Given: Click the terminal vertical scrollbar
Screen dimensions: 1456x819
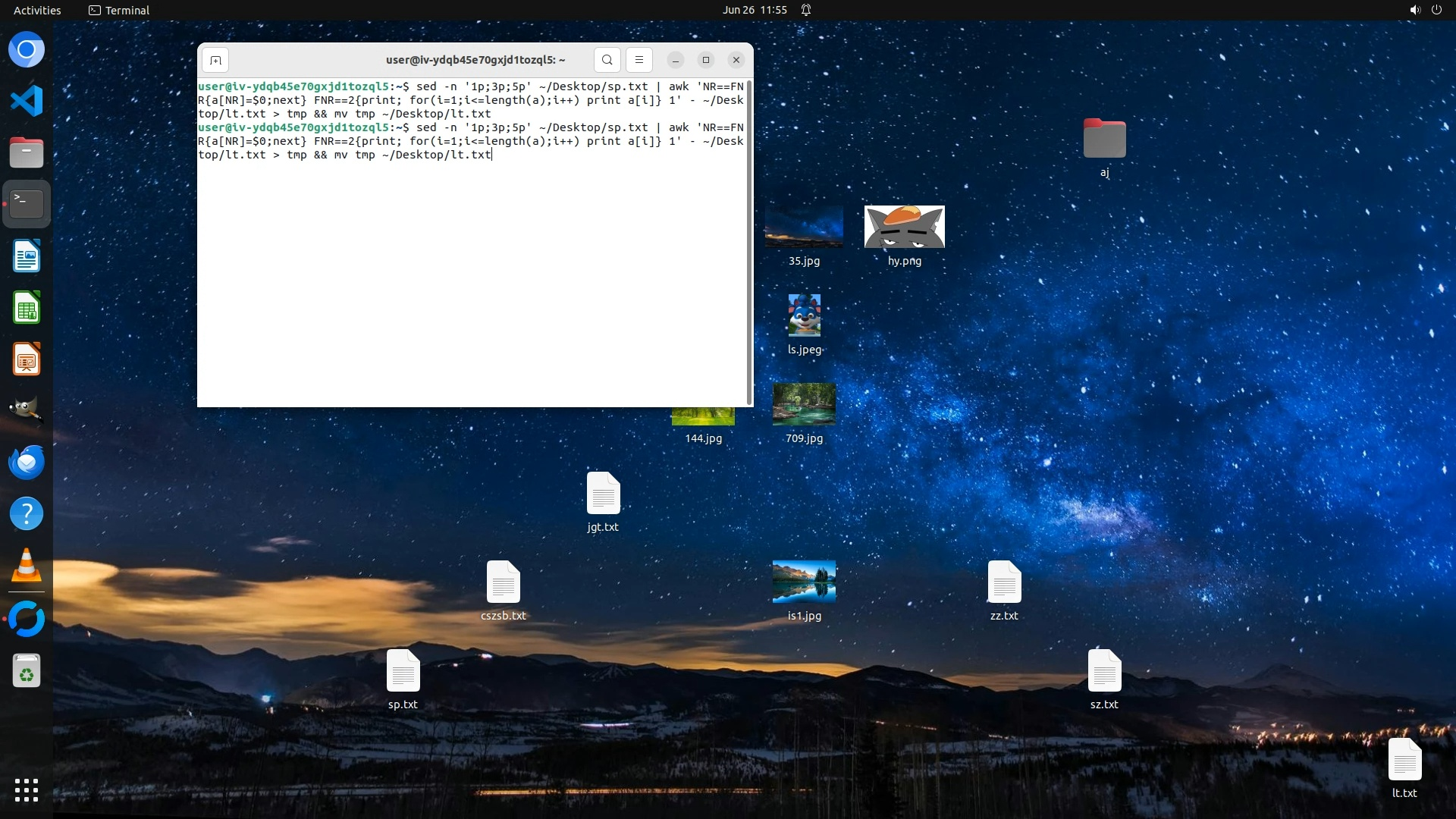Looking at the screenshot, I should pyautogui.click(x=749, y=243).
